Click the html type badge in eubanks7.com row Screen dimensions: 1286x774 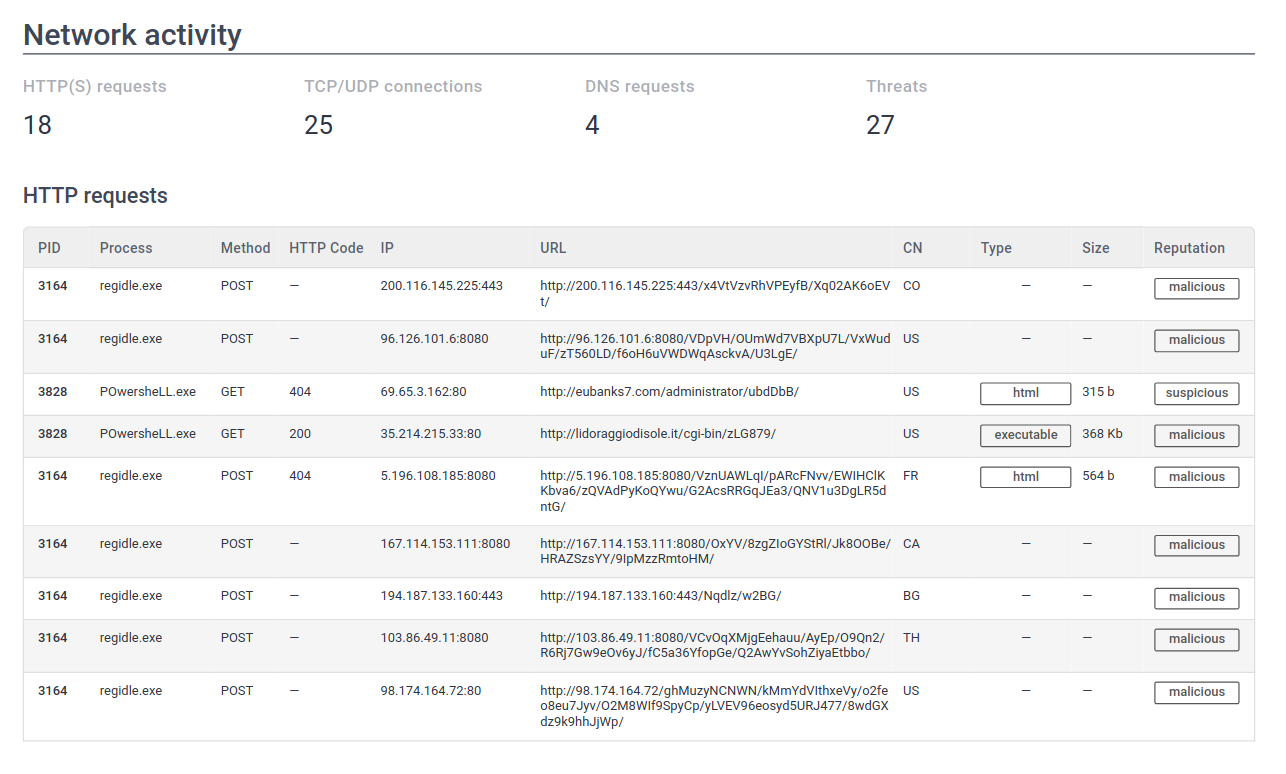tap(1025, 394)
